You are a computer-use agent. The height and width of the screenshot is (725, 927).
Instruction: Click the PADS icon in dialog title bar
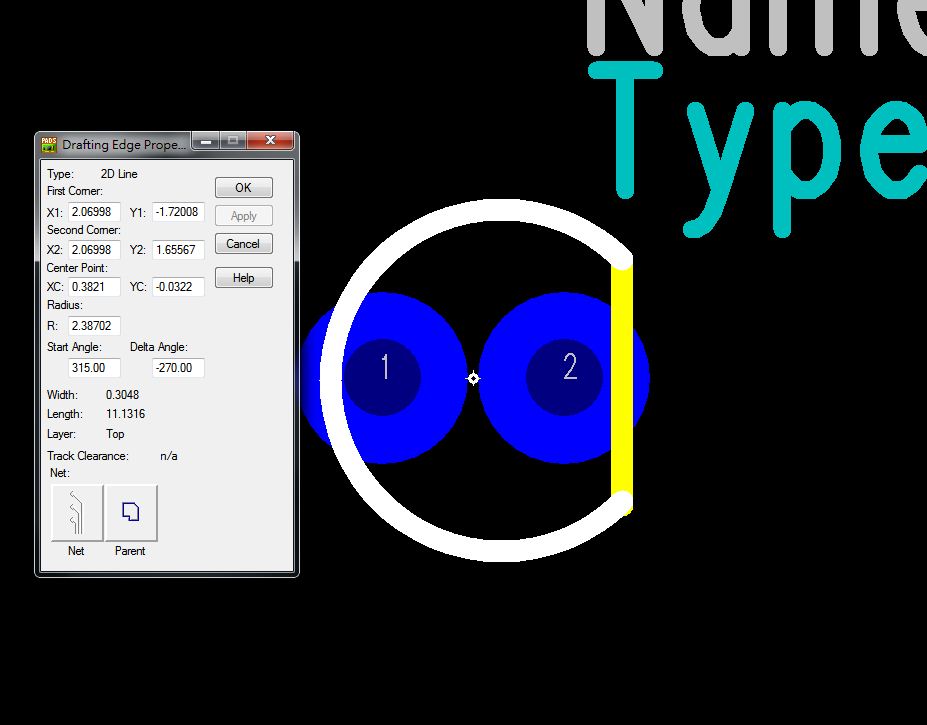[49, 145]
